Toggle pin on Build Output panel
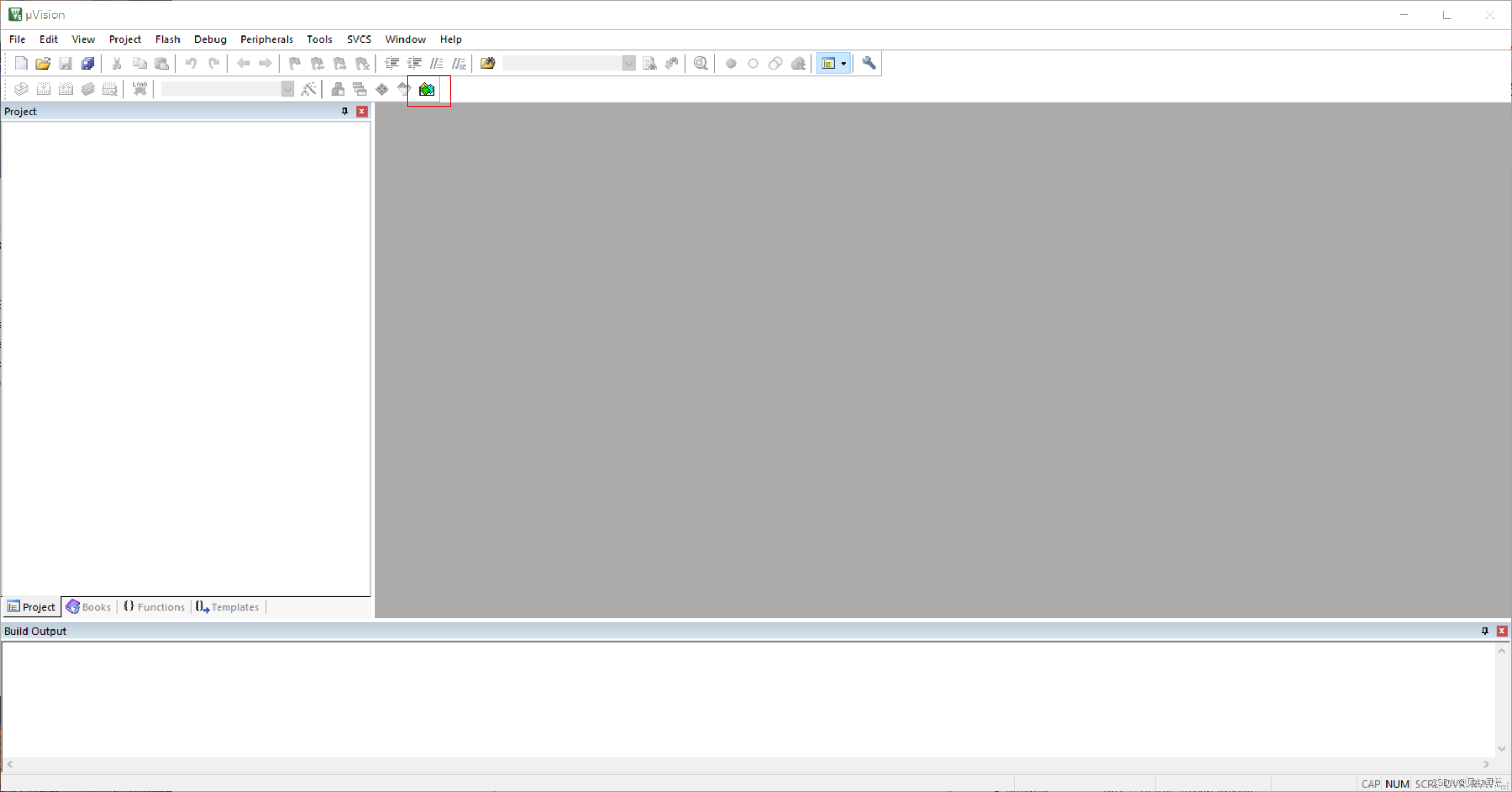The height and width of the screenshot is (792, 1512). [x=1484, y=631]
